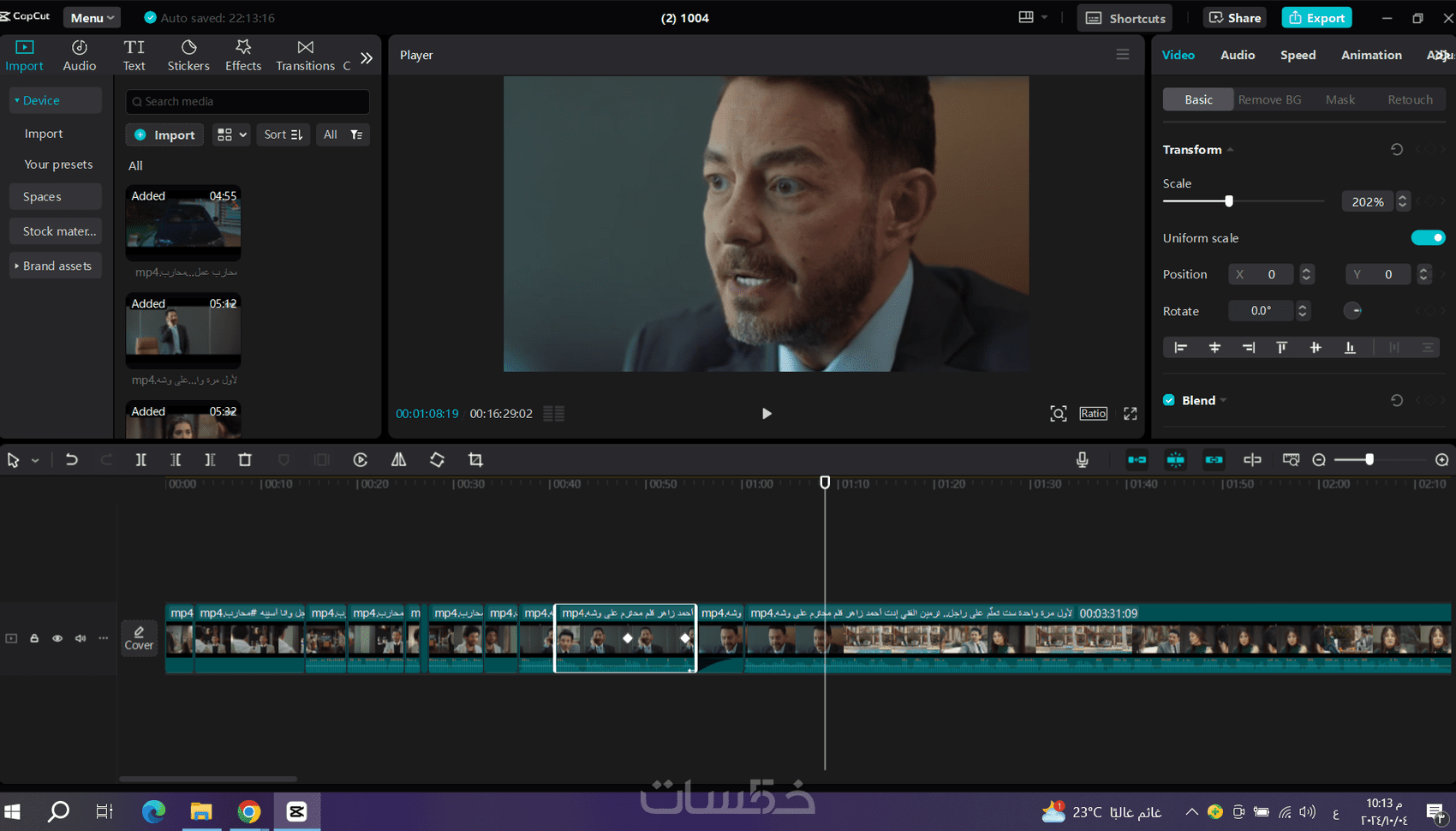Click the mirror flip icon
The height and width of the screenshot is (831, 1456).
[399, 460]
